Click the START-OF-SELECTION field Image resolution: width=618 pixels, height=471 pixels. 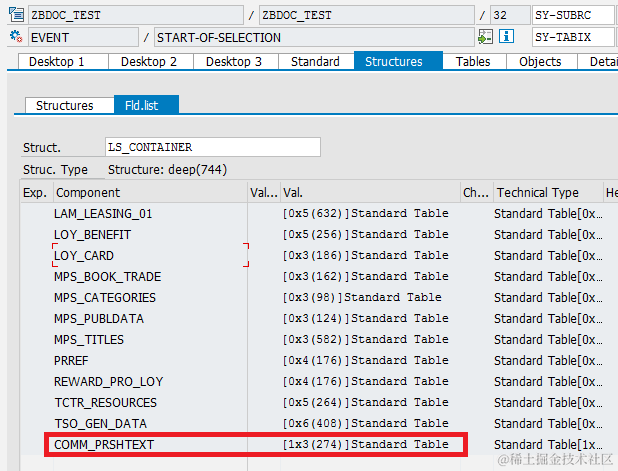pyautogui.click(x=314, y=37)
